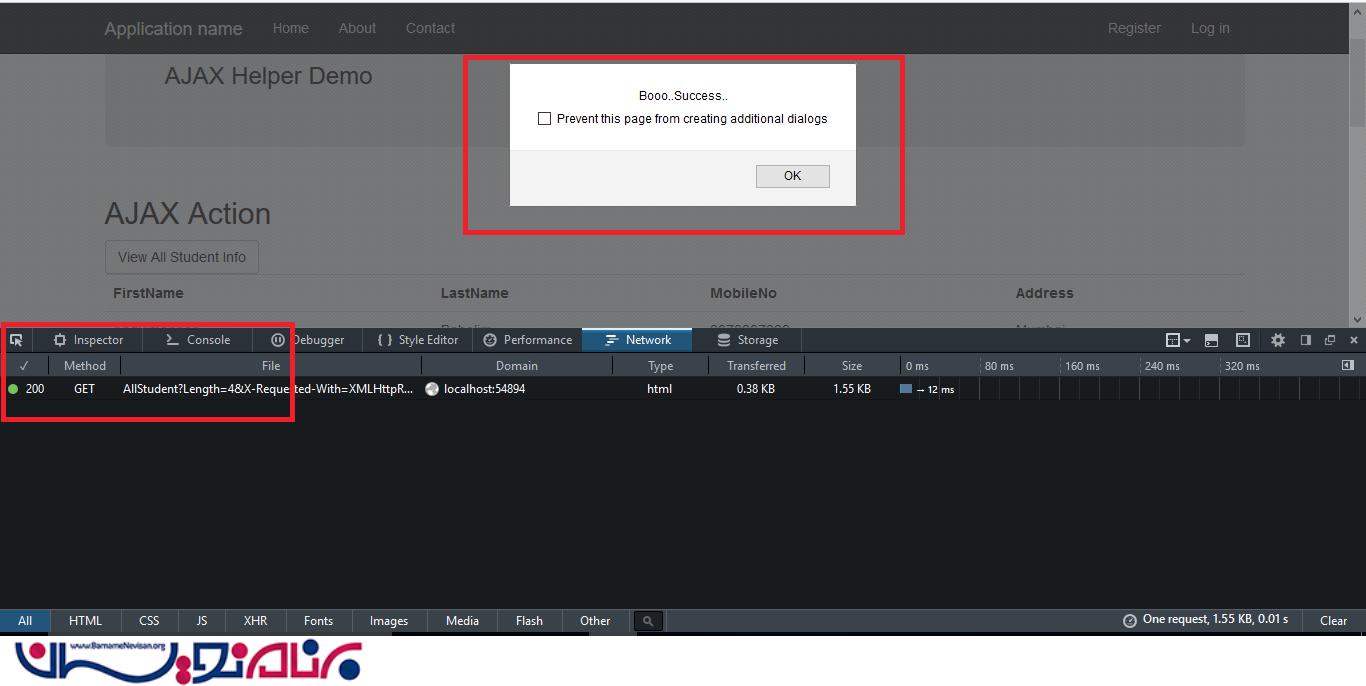Switch to the Performance tab
Image resolution: width=1366 pixels, height=686 pixels.
(x=527, y=340)
